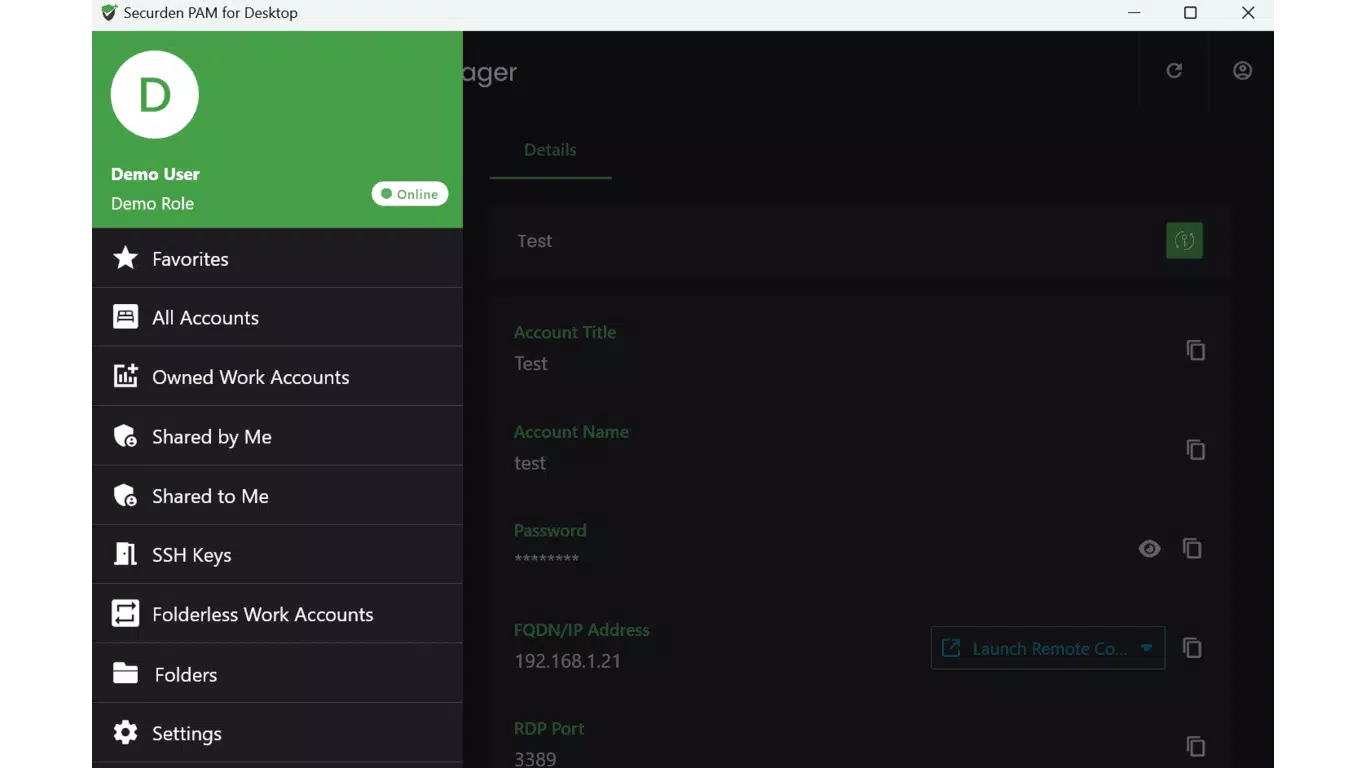
Task: Click the IP value 192.168.1.21
Action: pos(567,661)
